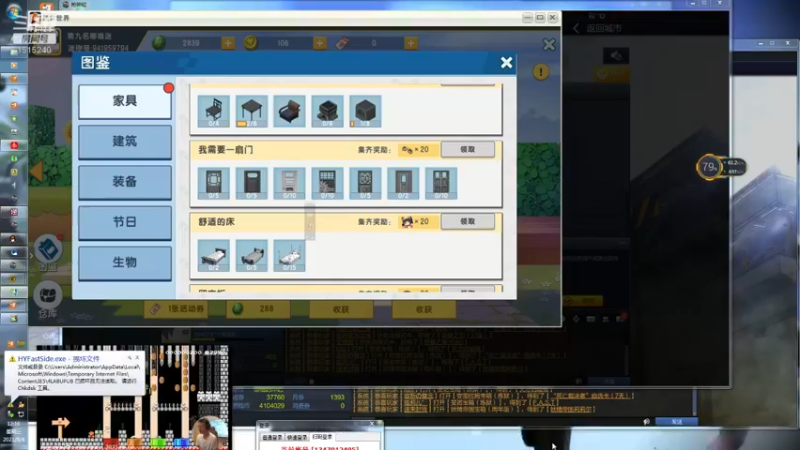
Task: Select the third white bed 0/15
Action: point(289,255)
